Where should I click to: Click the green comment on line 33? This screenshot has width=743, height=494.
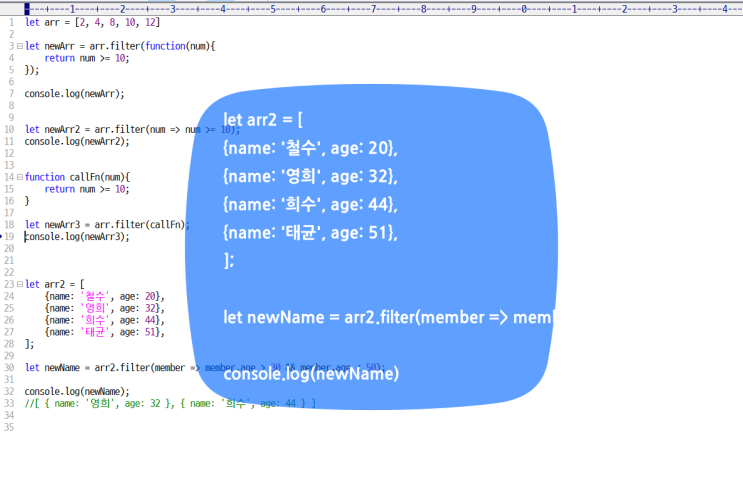(x=170, y=403)
